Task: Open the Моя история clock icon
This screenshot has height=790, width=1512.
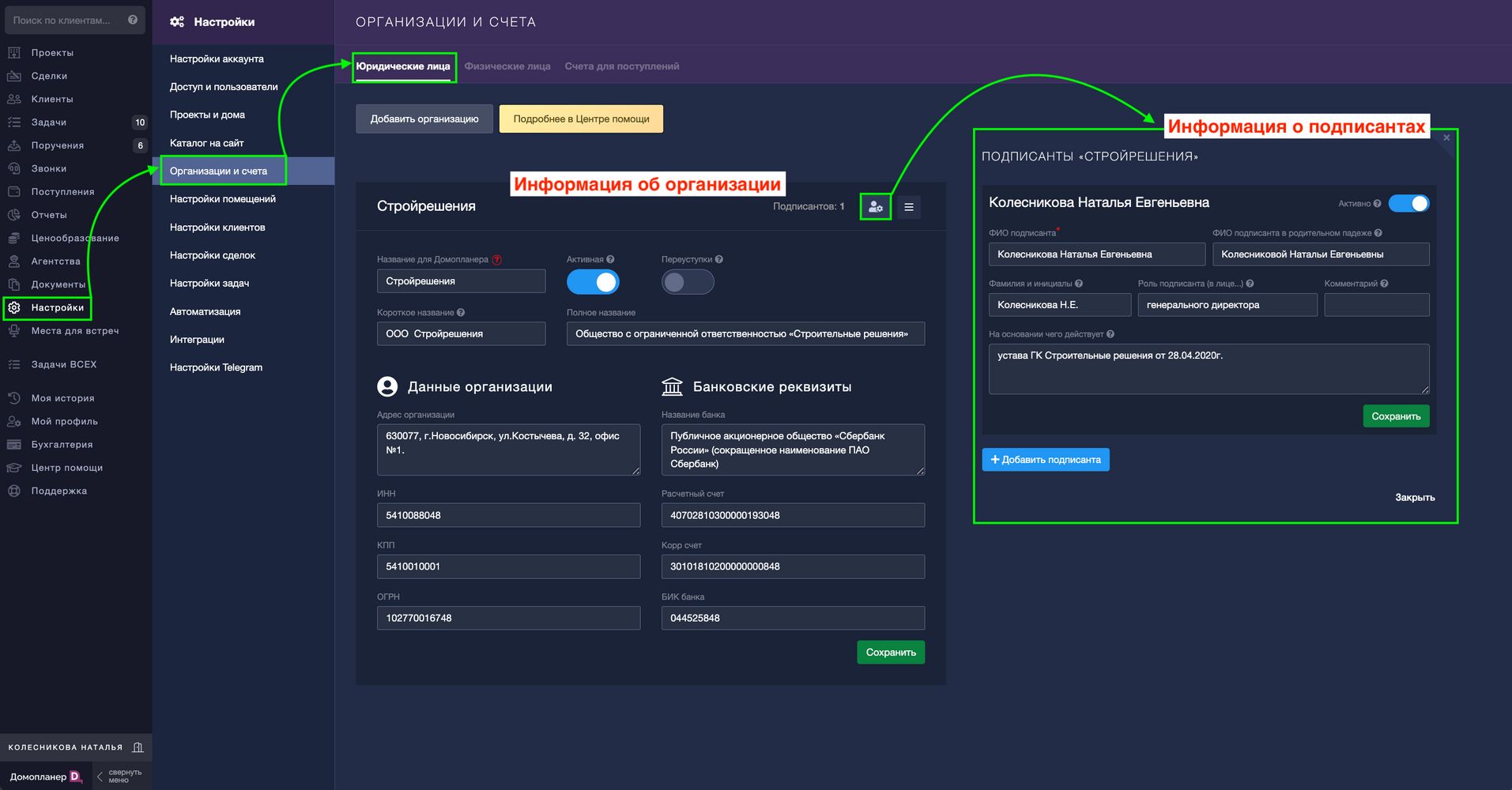Action: pos(14,398)
